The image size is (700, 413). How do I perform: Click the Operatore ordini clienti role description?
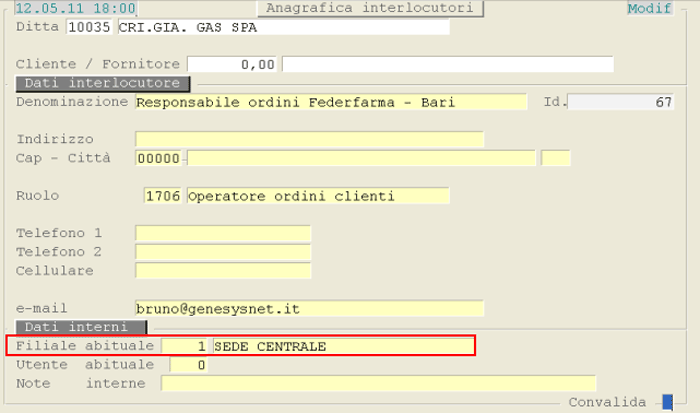click(317, 196)
